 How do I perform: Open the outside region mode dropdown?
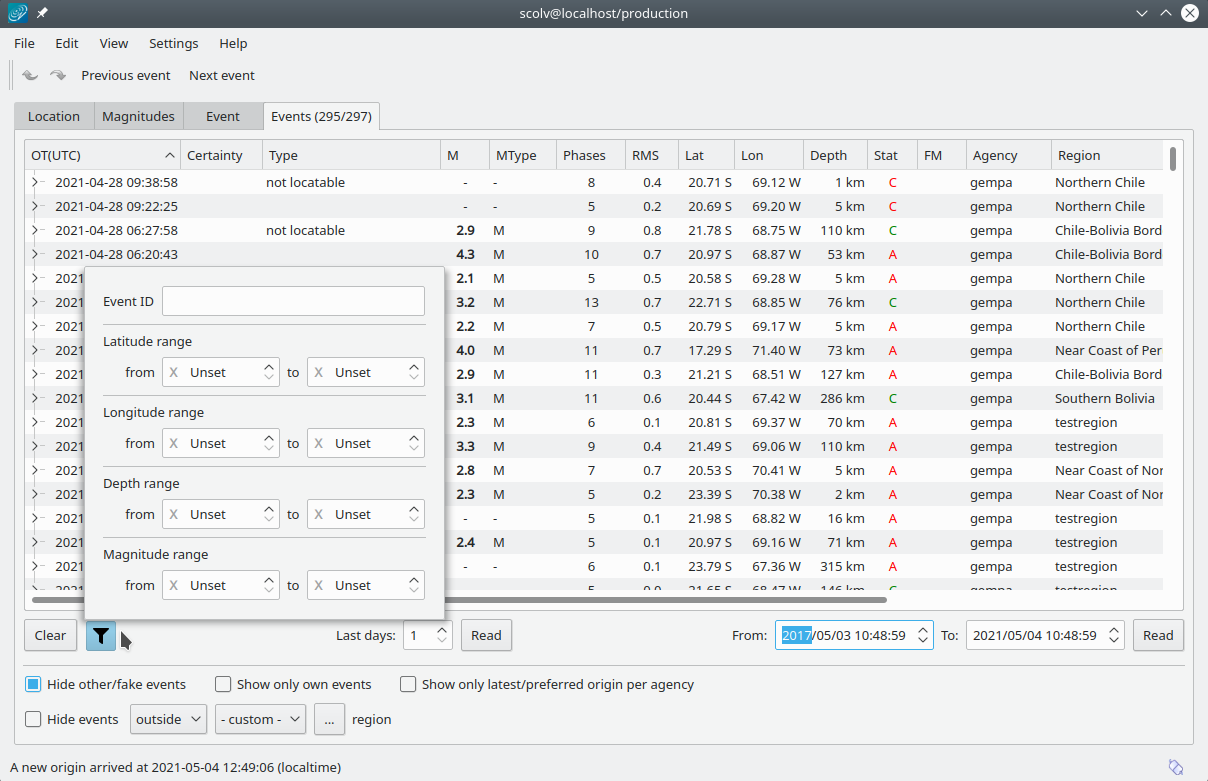[168, 719]
